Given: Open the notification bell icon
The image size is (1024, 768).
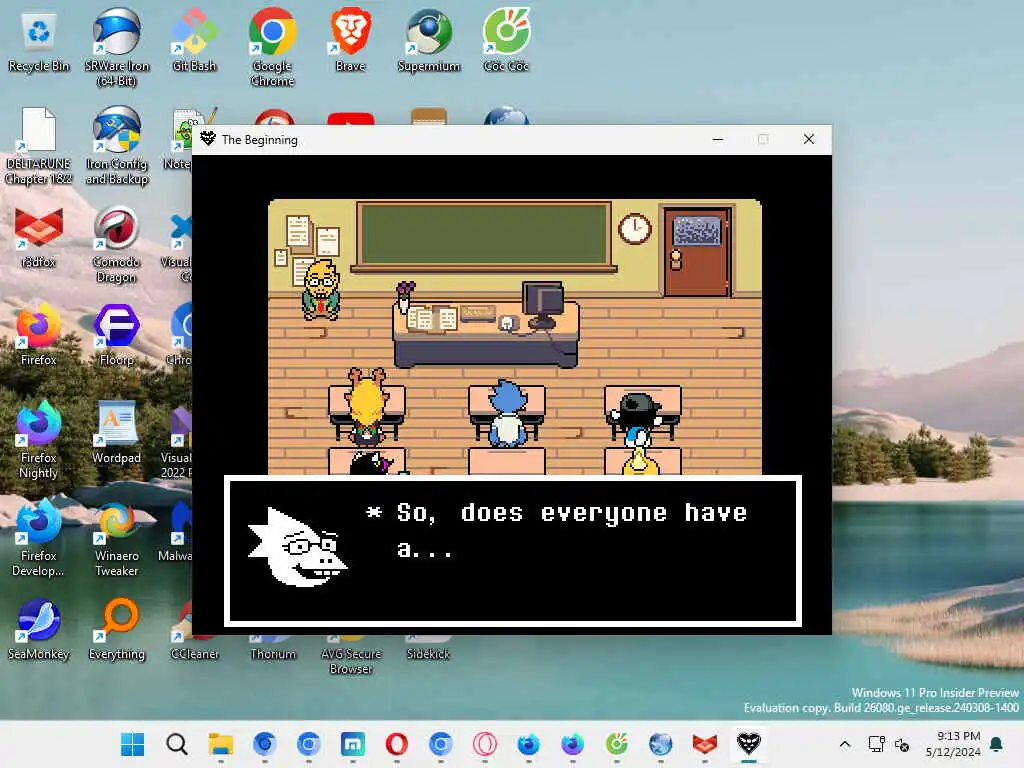Looking at the screenshot, I should 996,744.
